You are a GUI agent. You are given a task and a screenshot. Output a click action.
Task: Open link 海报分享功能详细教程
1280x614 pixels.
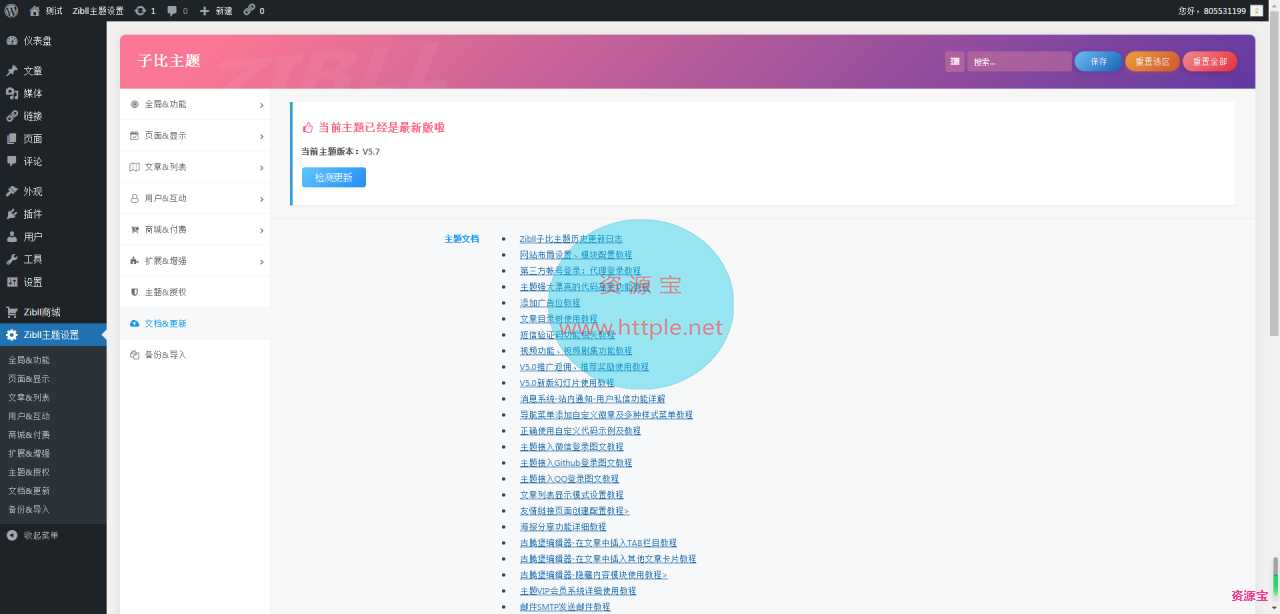coord(563,527)
